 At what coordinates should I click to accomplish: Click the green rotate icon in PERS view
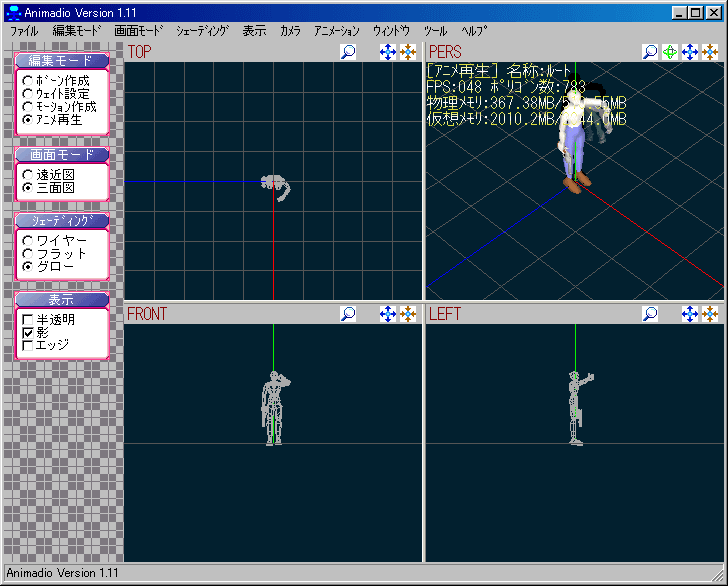coord(670,52)
